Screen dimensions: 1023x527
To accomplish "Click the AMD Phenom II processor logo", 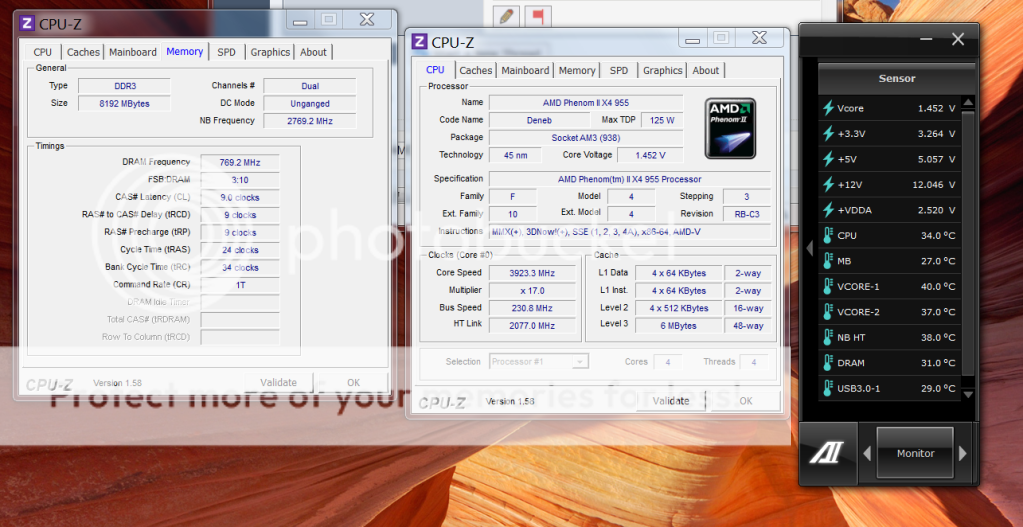I will [x=730, y=128].
